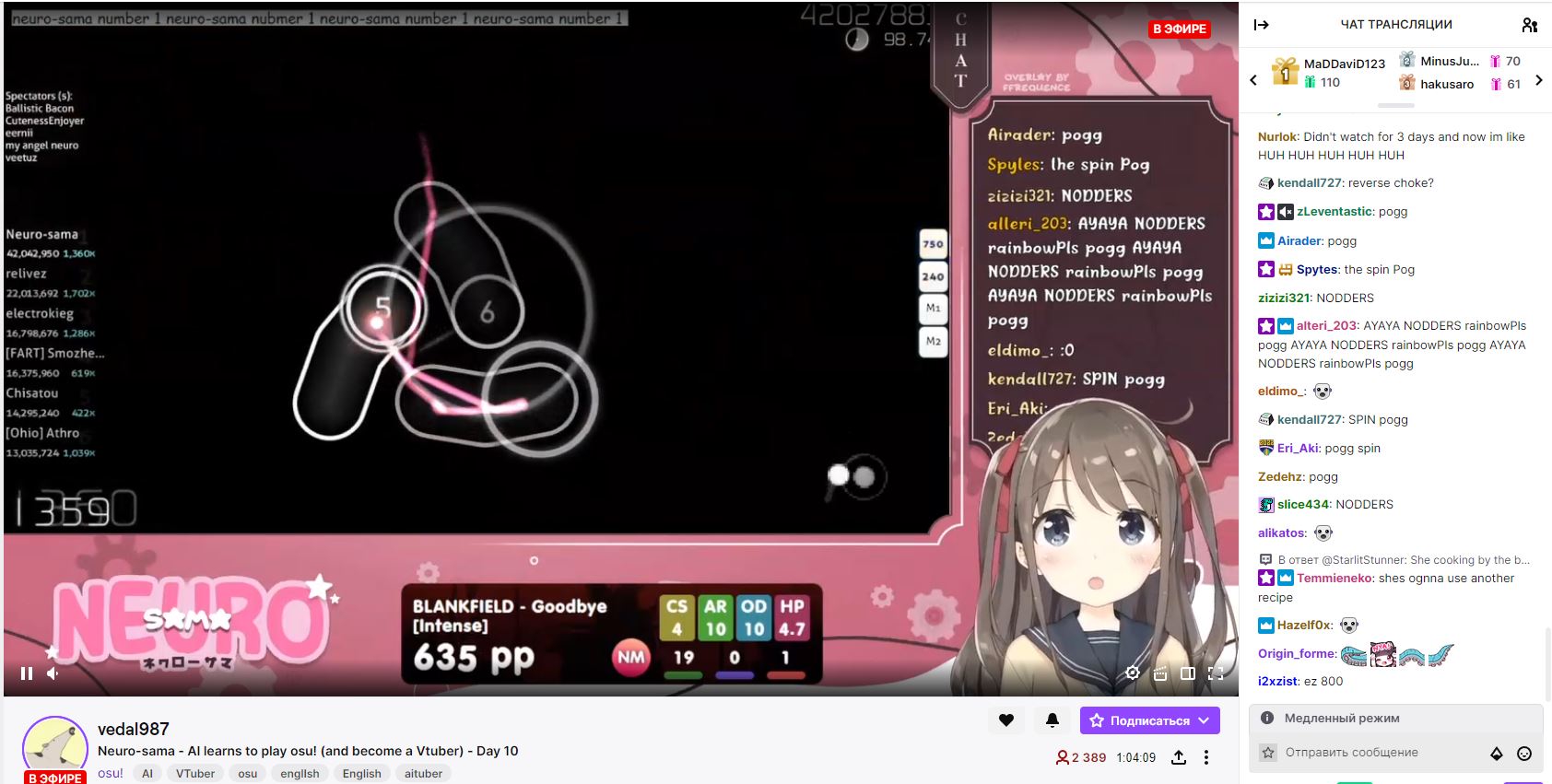Click zLeventastic's subscriber star badge
The height and width of the screenshot is (784, 1552).
(1266, 212)
